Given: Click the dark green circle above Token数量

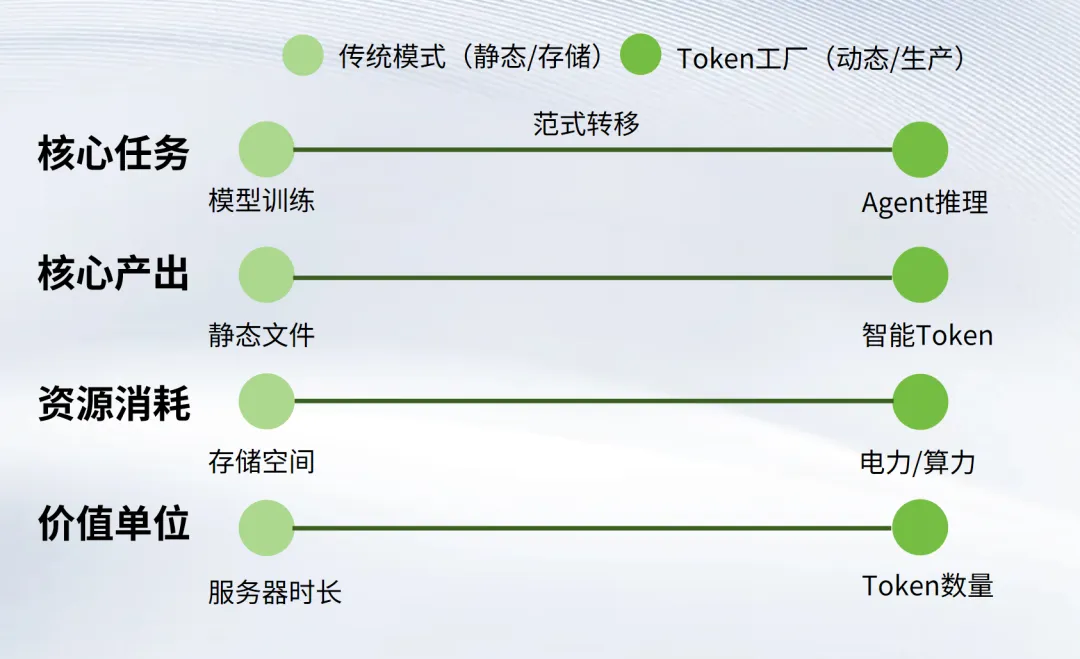Looking at the screenshot, I should coord(919,528).
